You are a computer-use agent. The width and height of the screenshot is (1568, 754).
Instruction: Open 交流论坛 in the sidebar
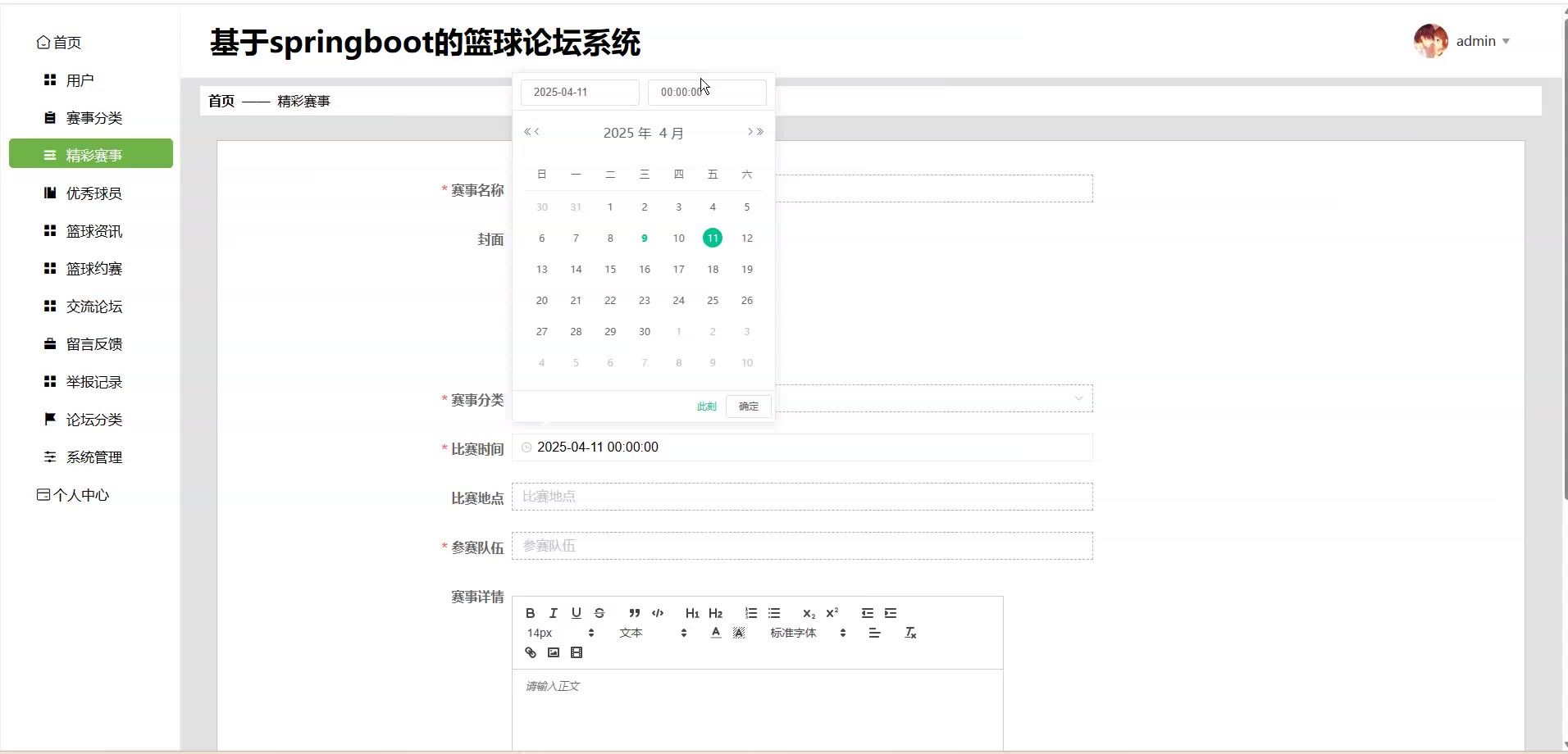(x=91, y=307)
